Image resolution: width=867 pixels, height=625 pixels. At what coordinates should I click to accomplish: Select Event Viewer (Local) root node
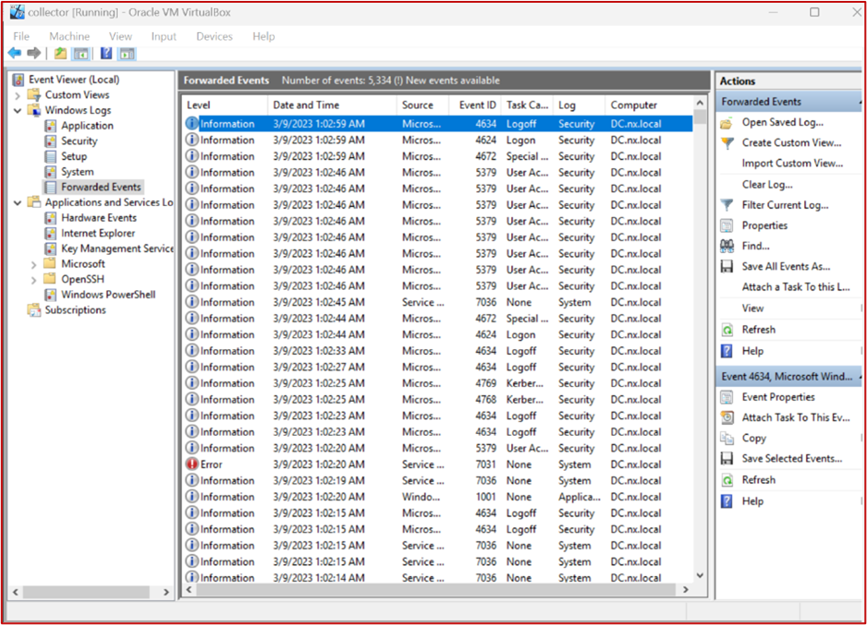pyautogui.click(x=74, y=80)
